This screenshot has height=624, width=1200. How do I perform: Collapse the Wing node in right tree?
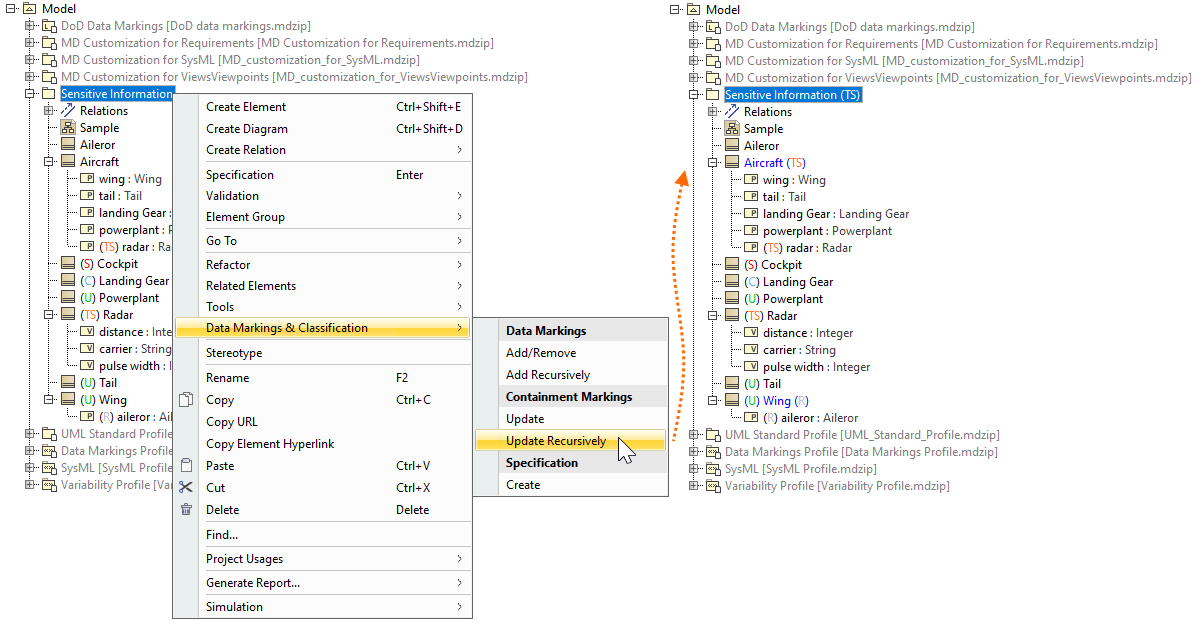(712, 401)
